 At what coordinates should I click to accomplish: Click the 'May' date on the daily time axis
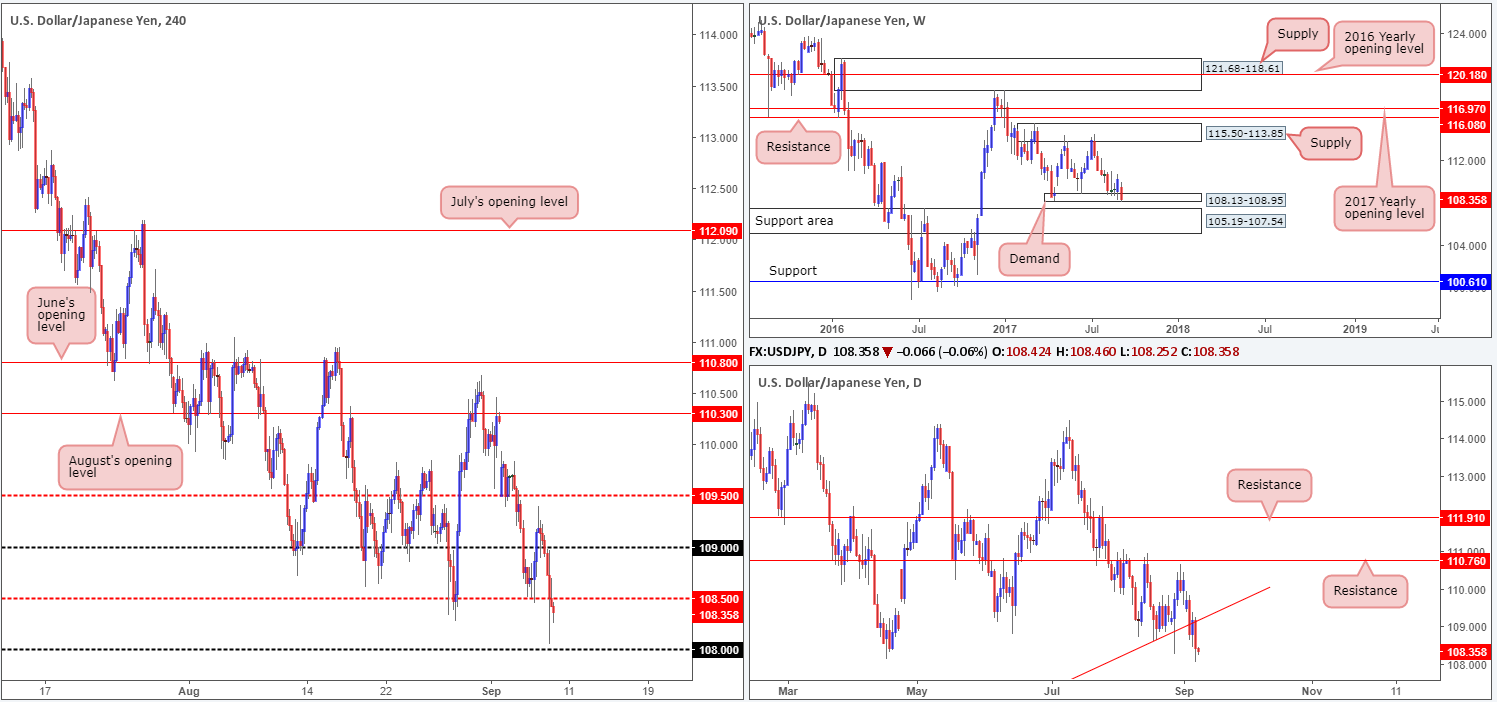917,690
